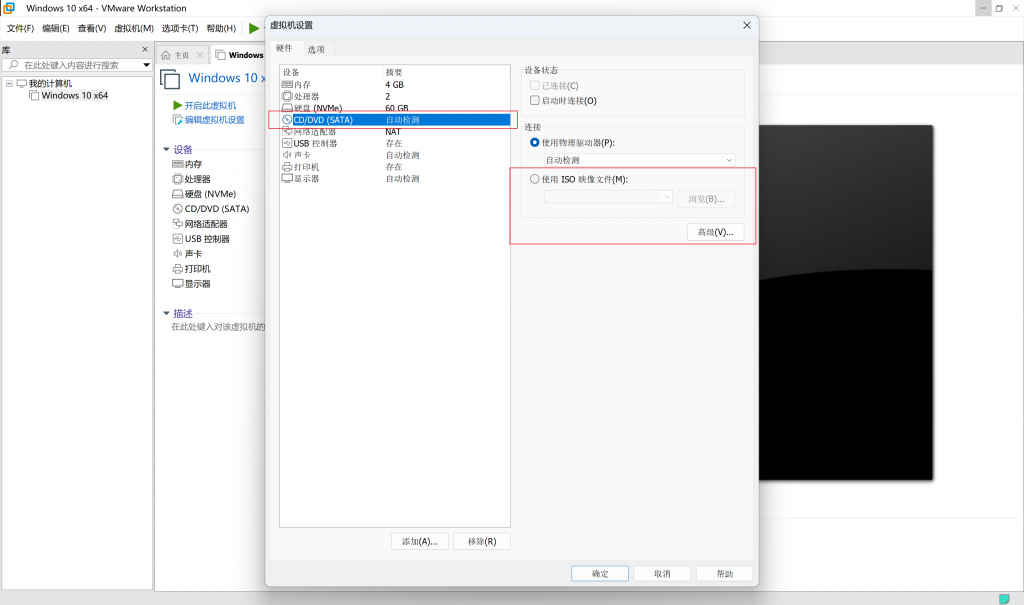Click the 编辑虚拟机设置 link

pyautogui.click(x=214, y=120)
